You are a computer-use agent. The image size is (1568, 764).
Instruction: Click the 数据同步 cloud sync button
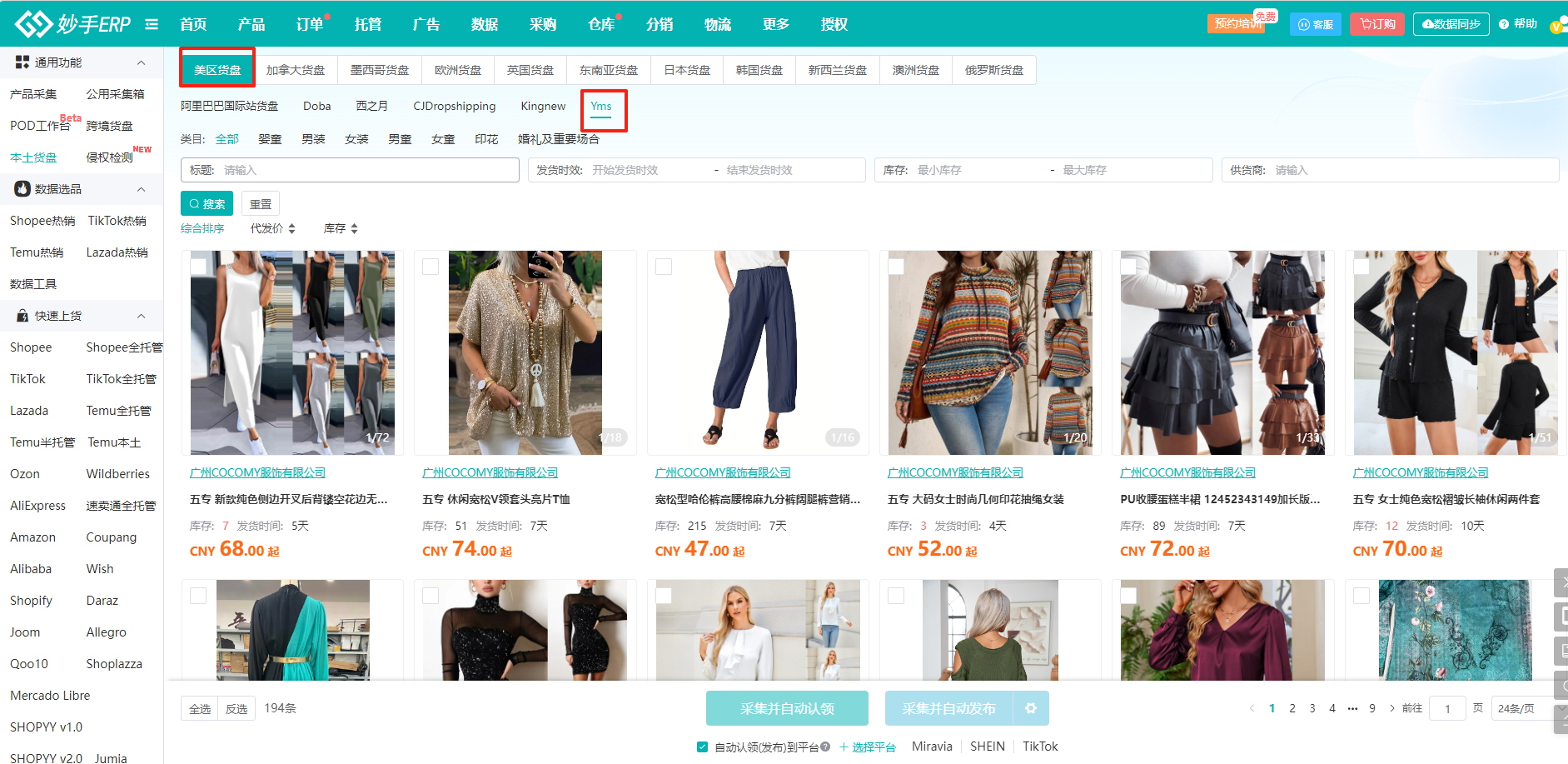[1451, 24]
